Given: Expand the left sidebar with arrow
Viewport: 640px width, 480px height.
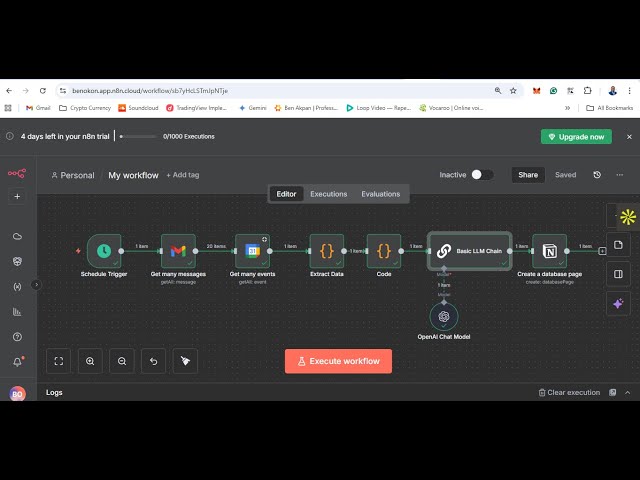Looking at the screenshot, I should tap(36, 284).
